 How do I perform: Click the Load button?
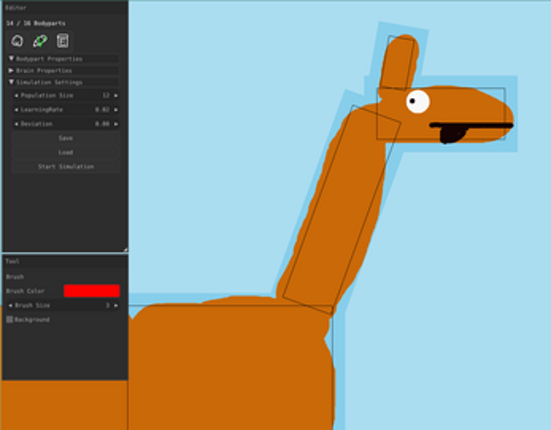pyautogui.click(x=66, y=152)
